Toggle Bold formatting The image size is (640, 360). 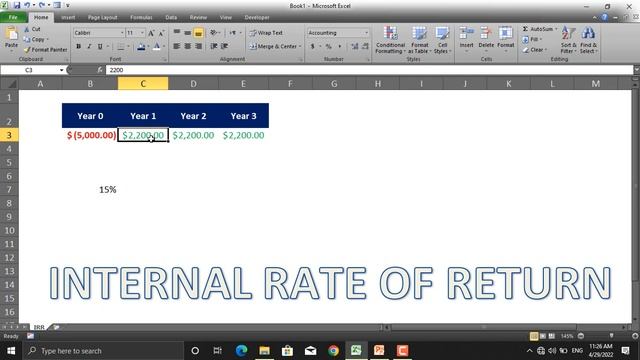click(x=78, y=47)
